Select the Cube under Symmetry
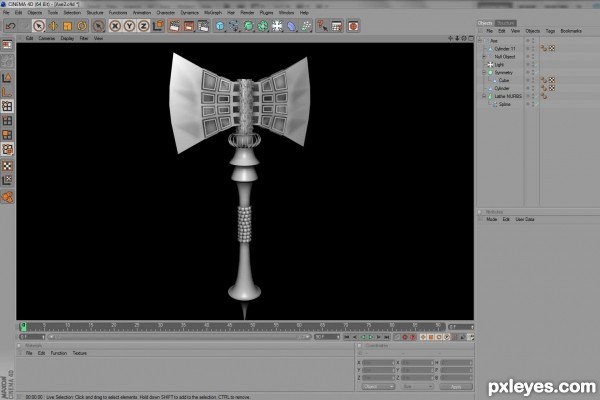Viewport: 600px width, 400px height. tap(504, 80)
